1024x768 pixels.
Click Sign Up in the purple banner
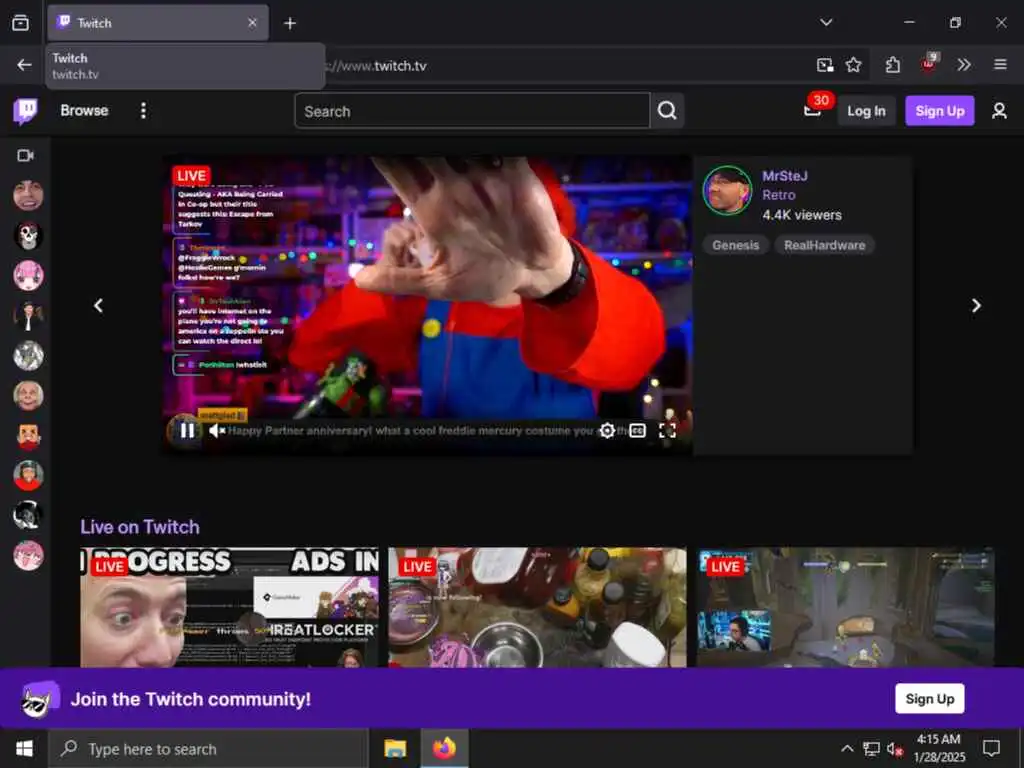pyautogui.click(x=929, y=699)
